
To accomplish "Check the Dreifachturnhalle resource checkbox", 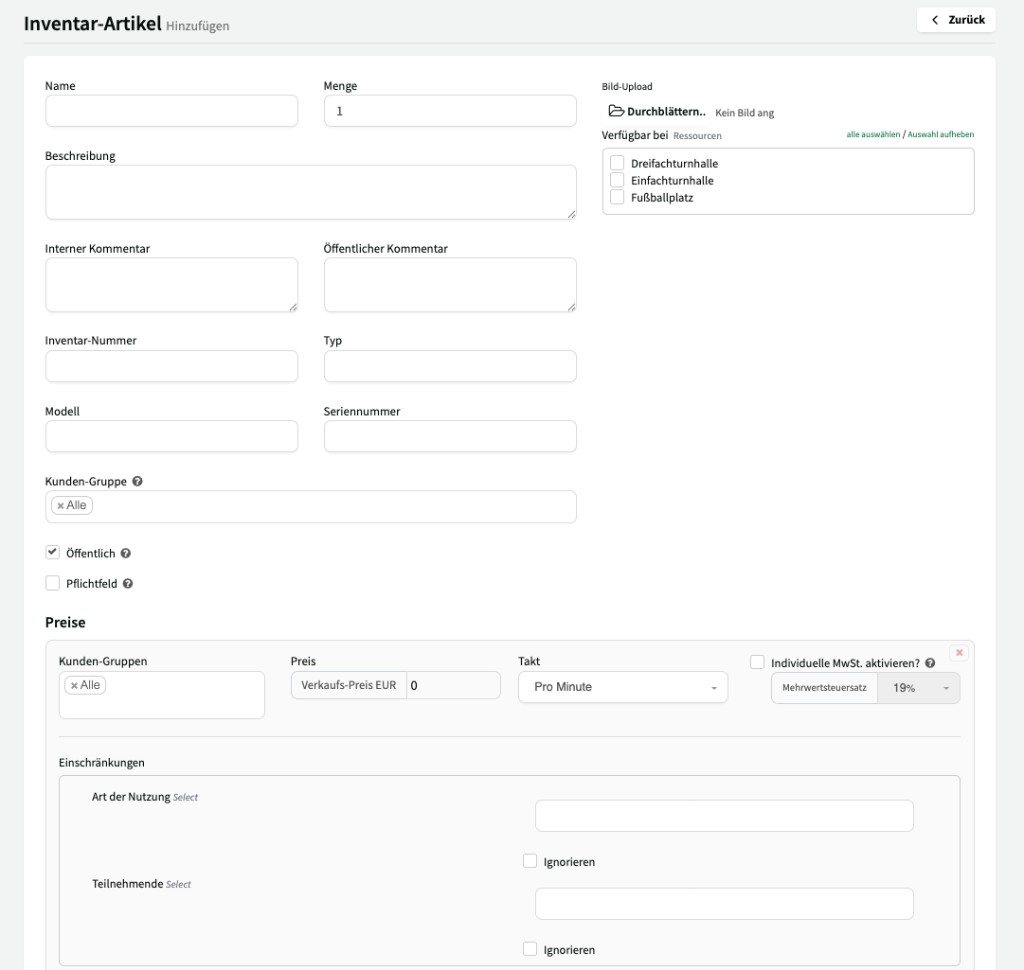I will coord(617,163).
